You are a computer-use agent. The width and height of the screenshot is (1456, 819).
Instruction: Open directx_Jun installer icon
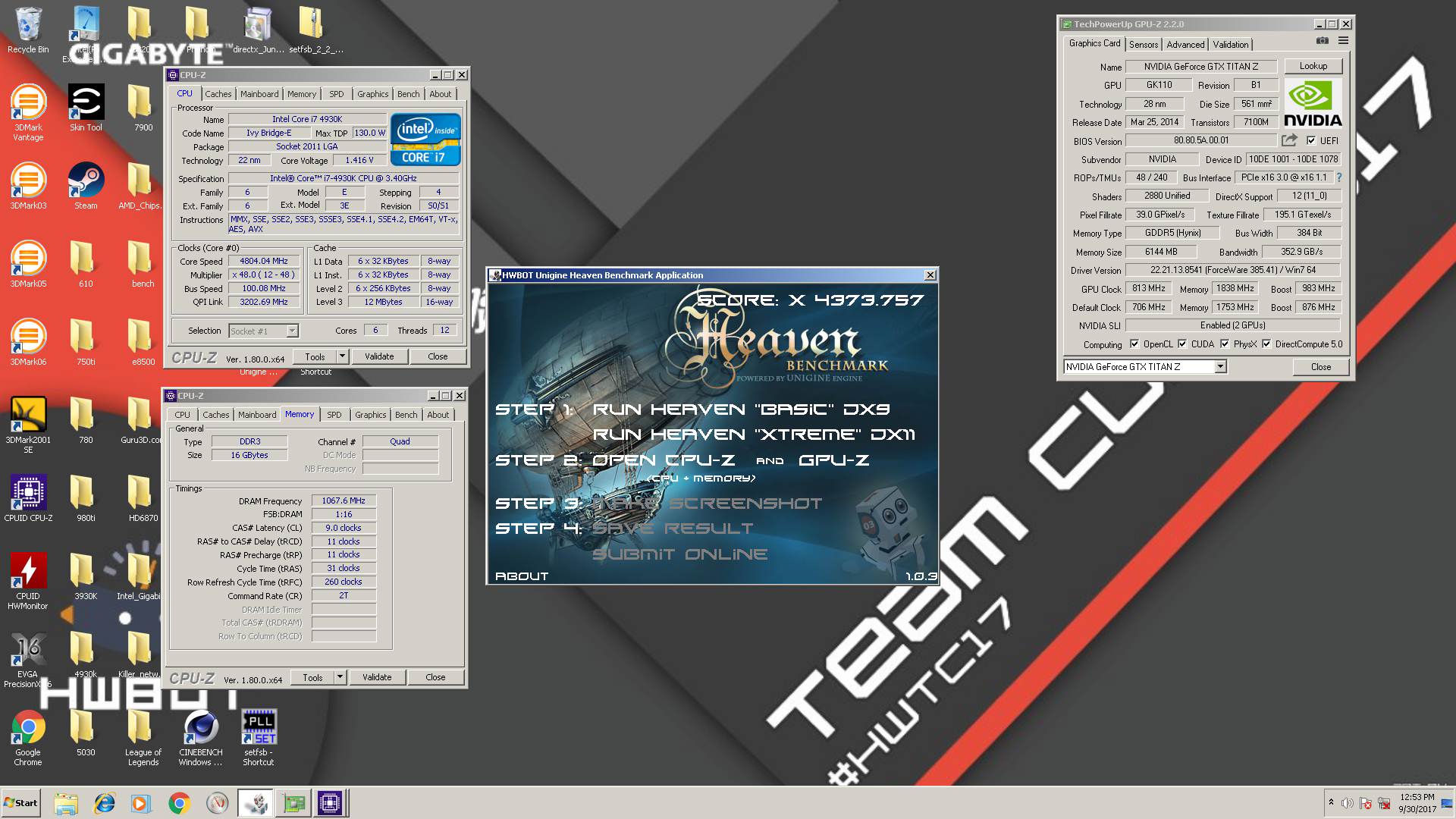pos(259,30)
